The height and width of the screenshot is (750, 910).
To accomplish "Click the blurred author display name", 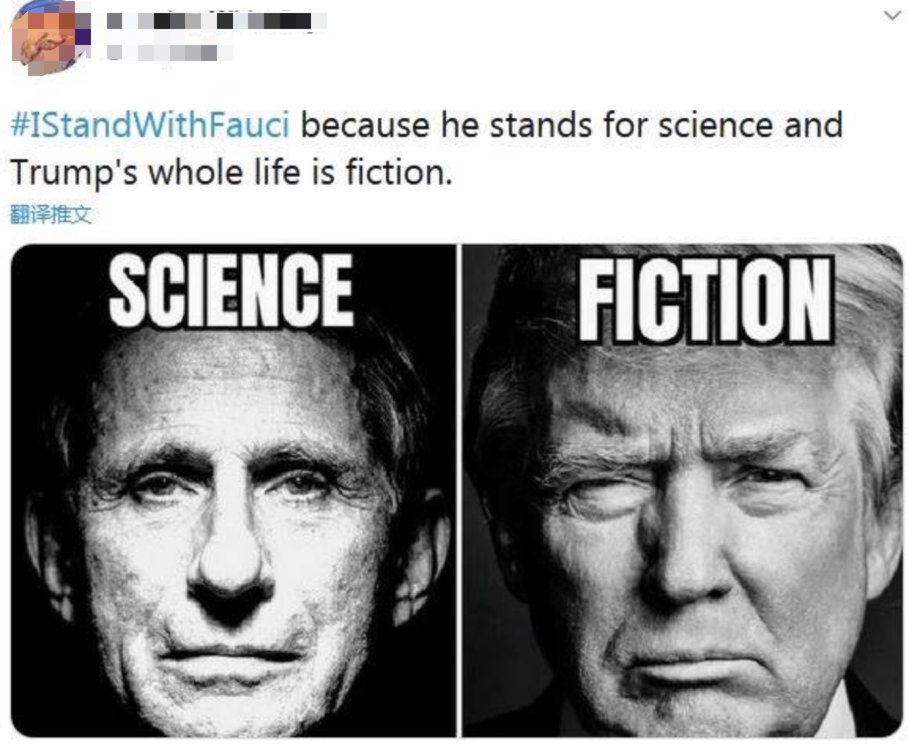I will click(215, 20).
